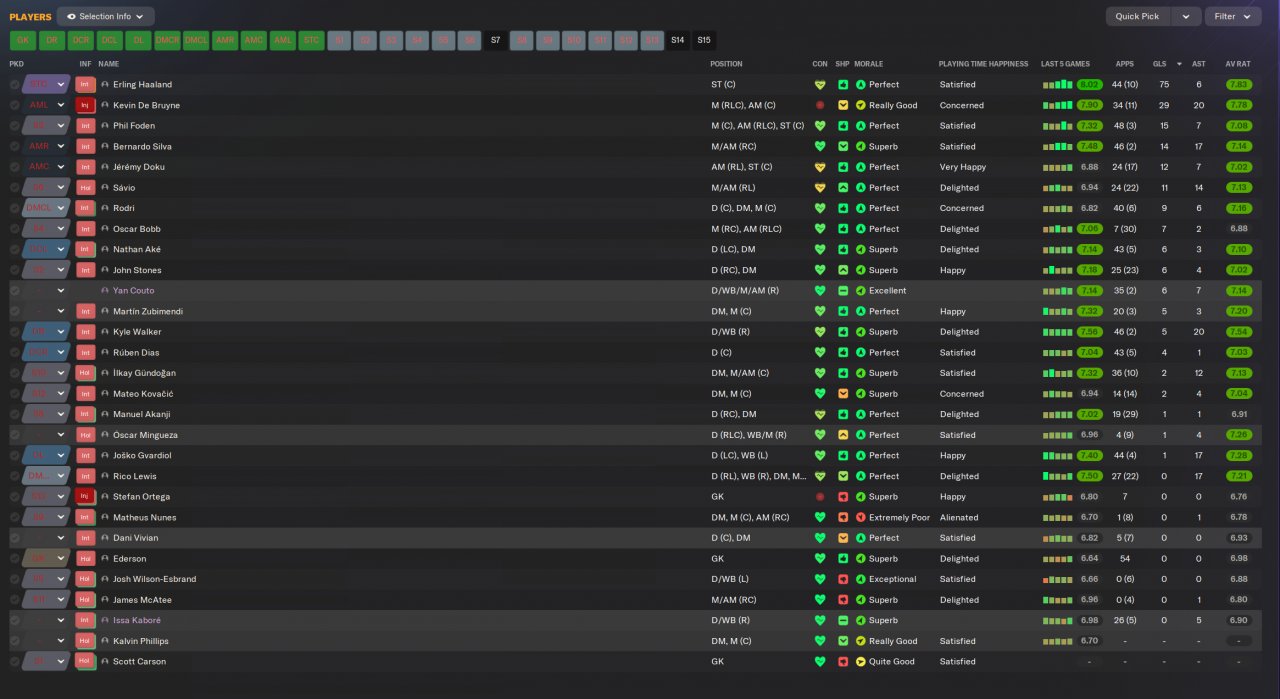Viewport: 1280px width, 699px height.
Task: Click Haaland's last 5 games form bars
Action: (x=1058, y=85)
